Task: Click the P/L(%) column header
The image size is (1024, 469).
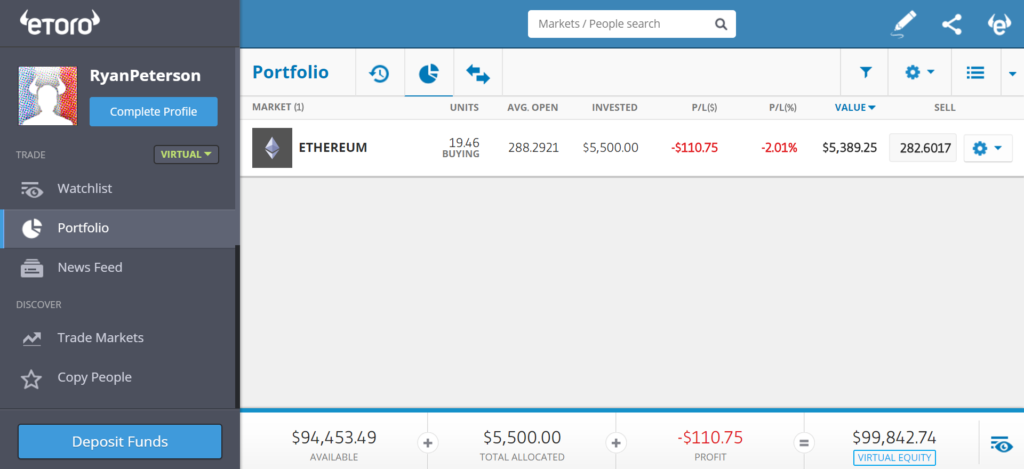Action: (783, 107)
